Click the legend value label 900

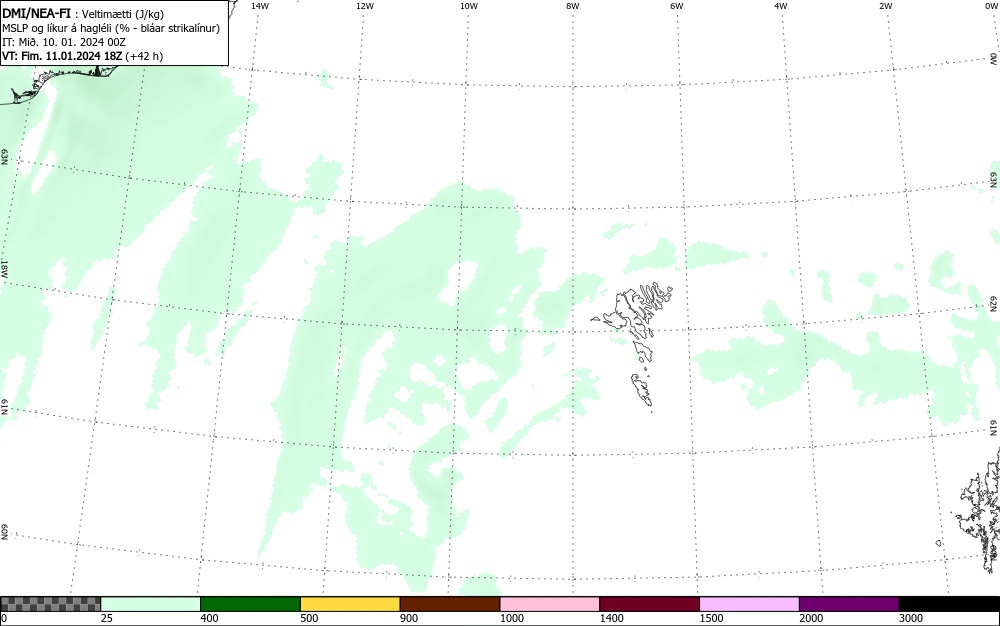click(409, 618)
